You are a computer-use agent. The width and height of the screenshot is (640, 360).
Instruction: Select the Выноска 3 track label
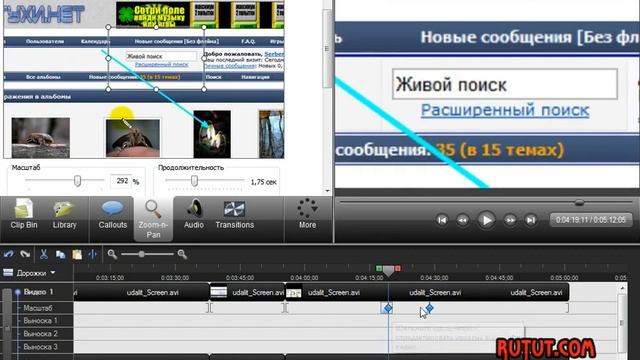pos(40,347)
